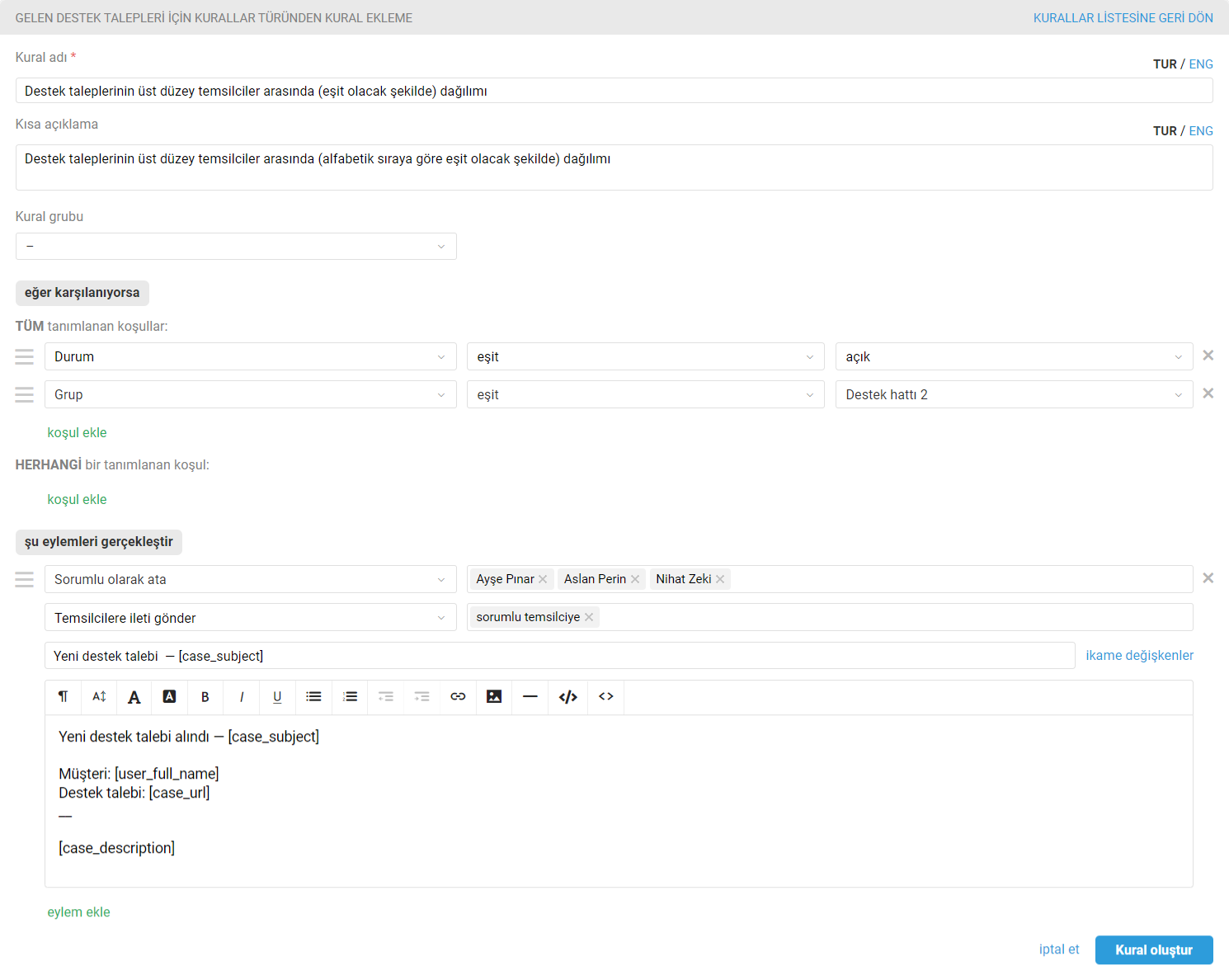Open the açık value dropdown
Image resolution: width=1229 pixels, height=980 pixels.
1015,356
